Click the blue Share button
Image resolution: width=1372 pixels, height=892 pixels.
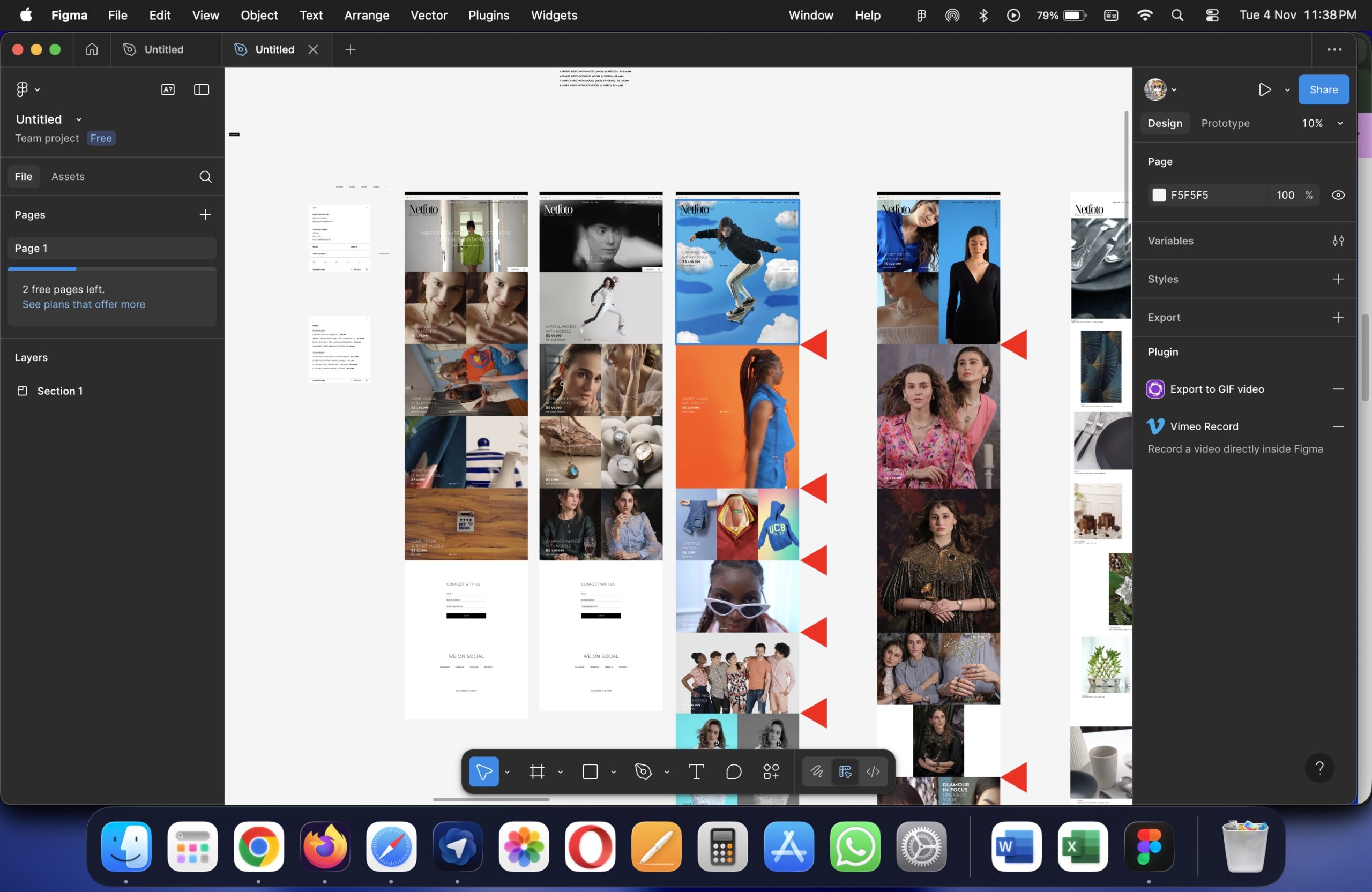point(1323,89)
